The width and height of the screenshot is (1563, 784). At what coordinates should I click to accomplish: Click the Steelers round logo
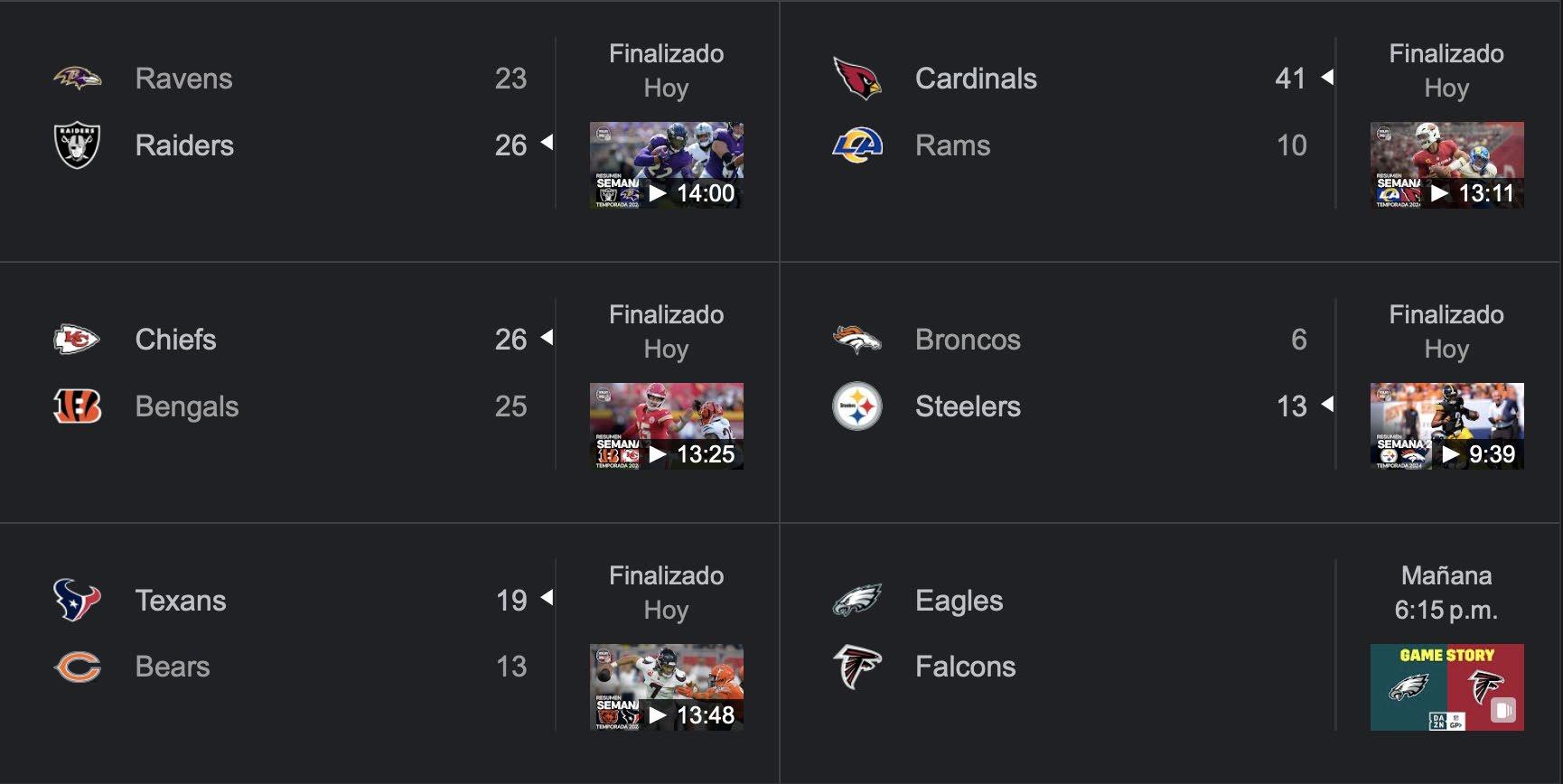(x=856, y=406)
